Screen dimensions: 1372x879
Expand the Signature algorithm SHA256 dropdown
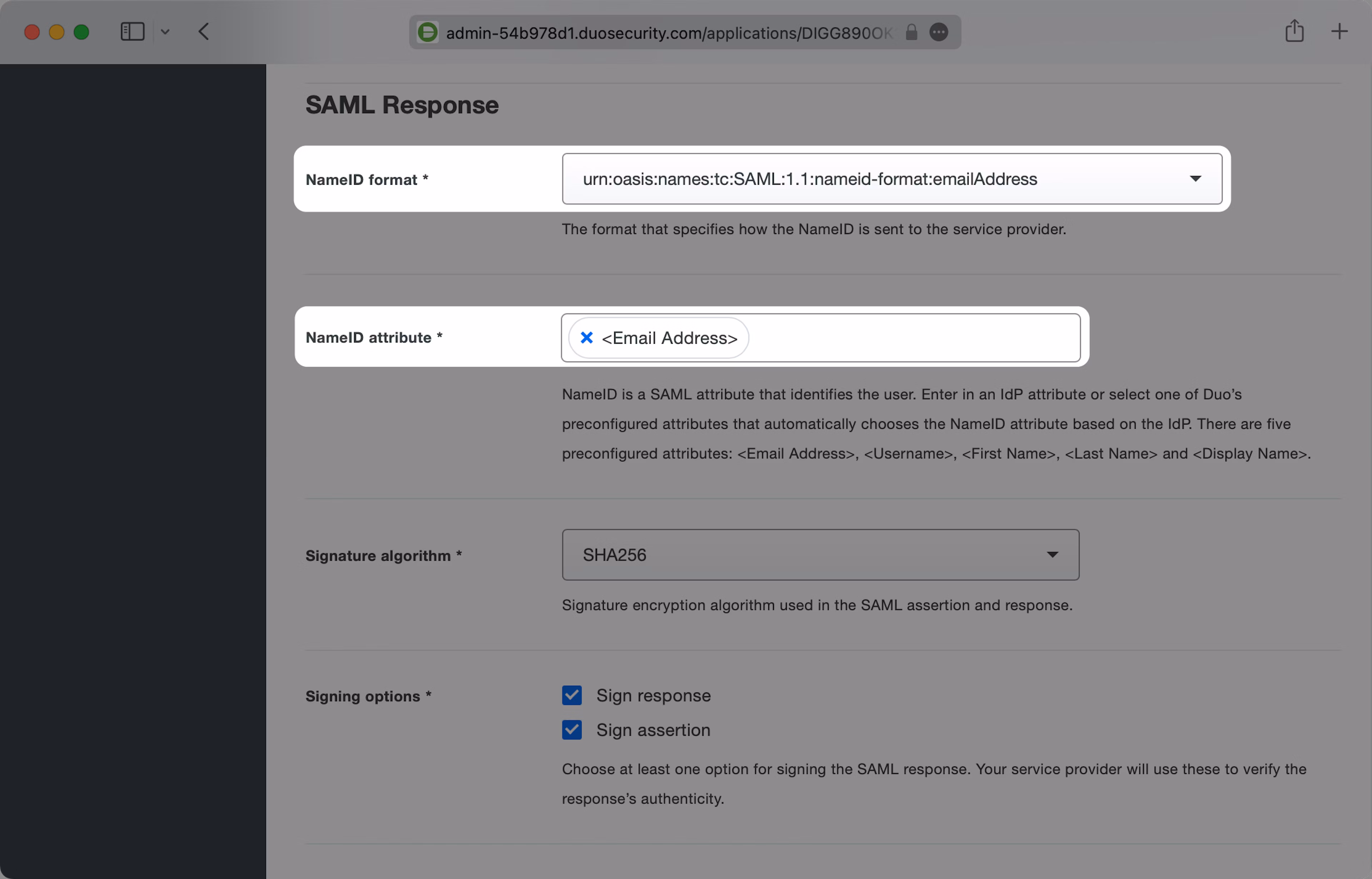[820, 555]
